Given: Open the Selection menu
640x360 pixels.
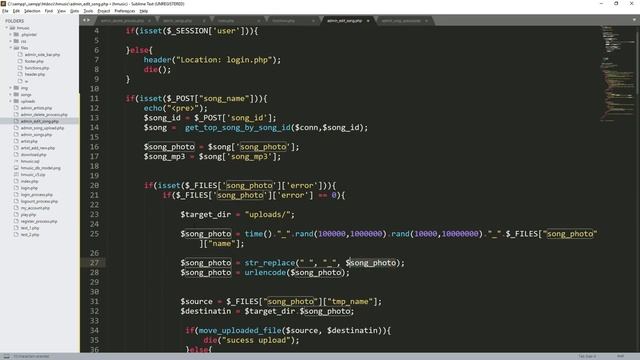Looking at the screenshot, I should click(32, 11).
